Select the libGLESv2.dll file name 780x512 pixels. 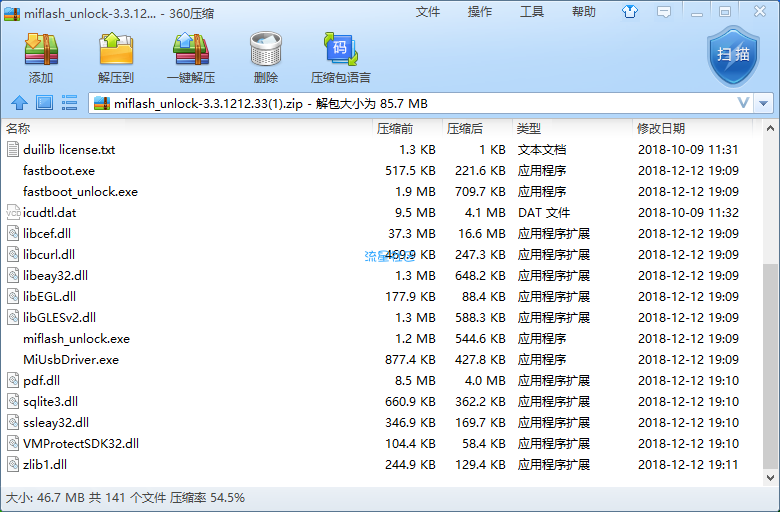59,317
